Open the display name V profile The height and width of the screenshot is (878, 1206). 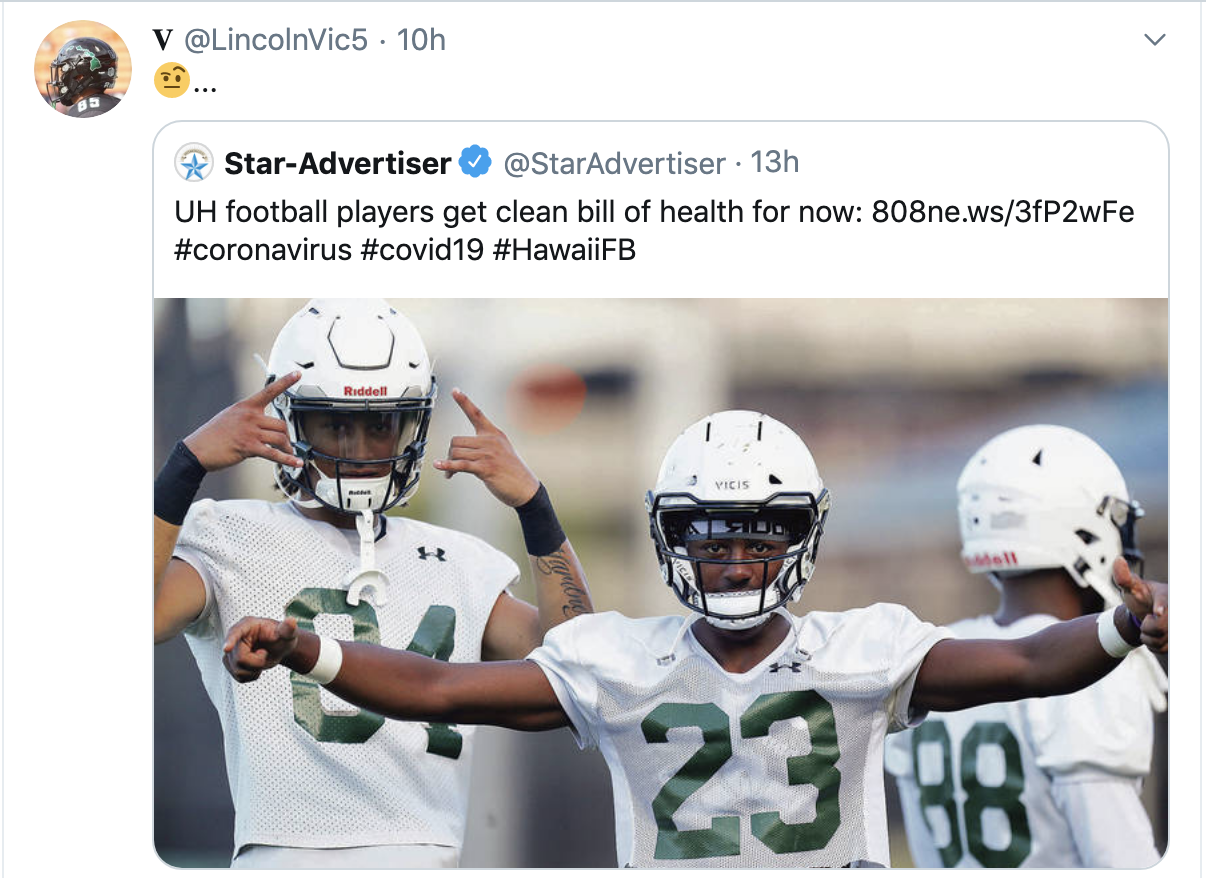pyautogui.click(x=163, y=40)
